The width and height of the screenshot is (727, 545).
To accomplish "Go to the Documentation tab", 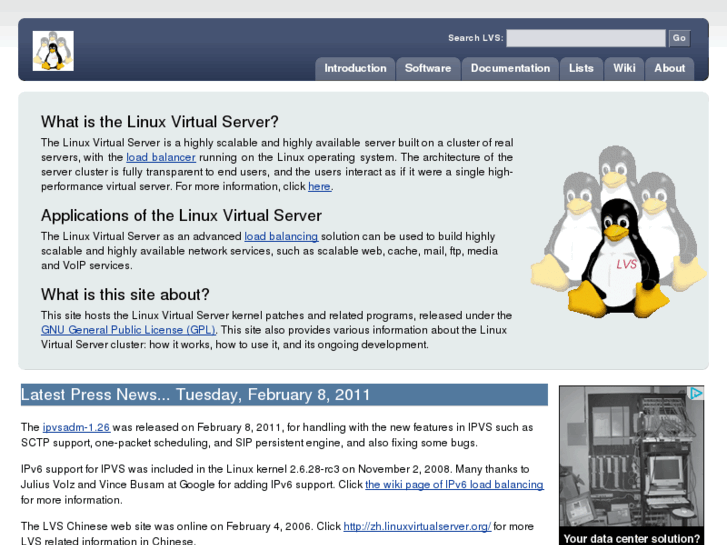I will (510, 68).
